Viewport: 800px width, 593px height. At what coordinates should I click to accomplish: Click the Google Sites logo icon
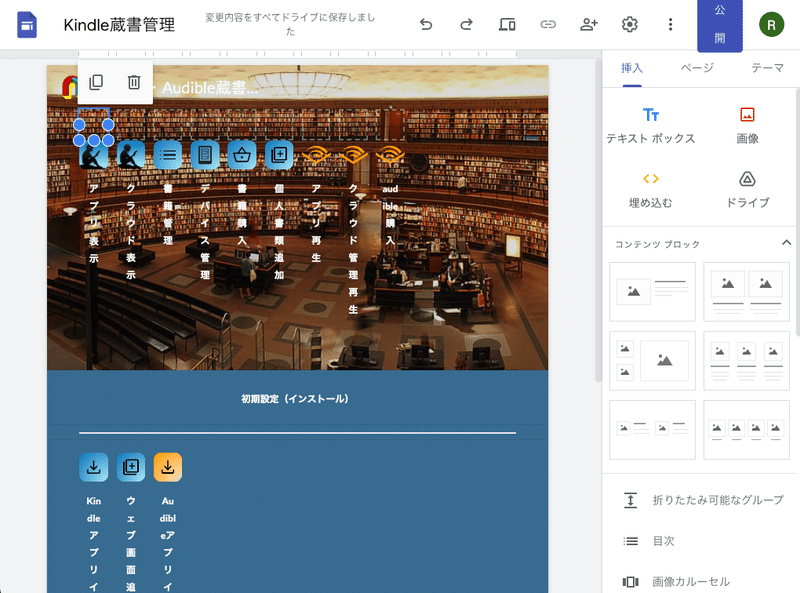pyautogui.click(x=27, y=24)
